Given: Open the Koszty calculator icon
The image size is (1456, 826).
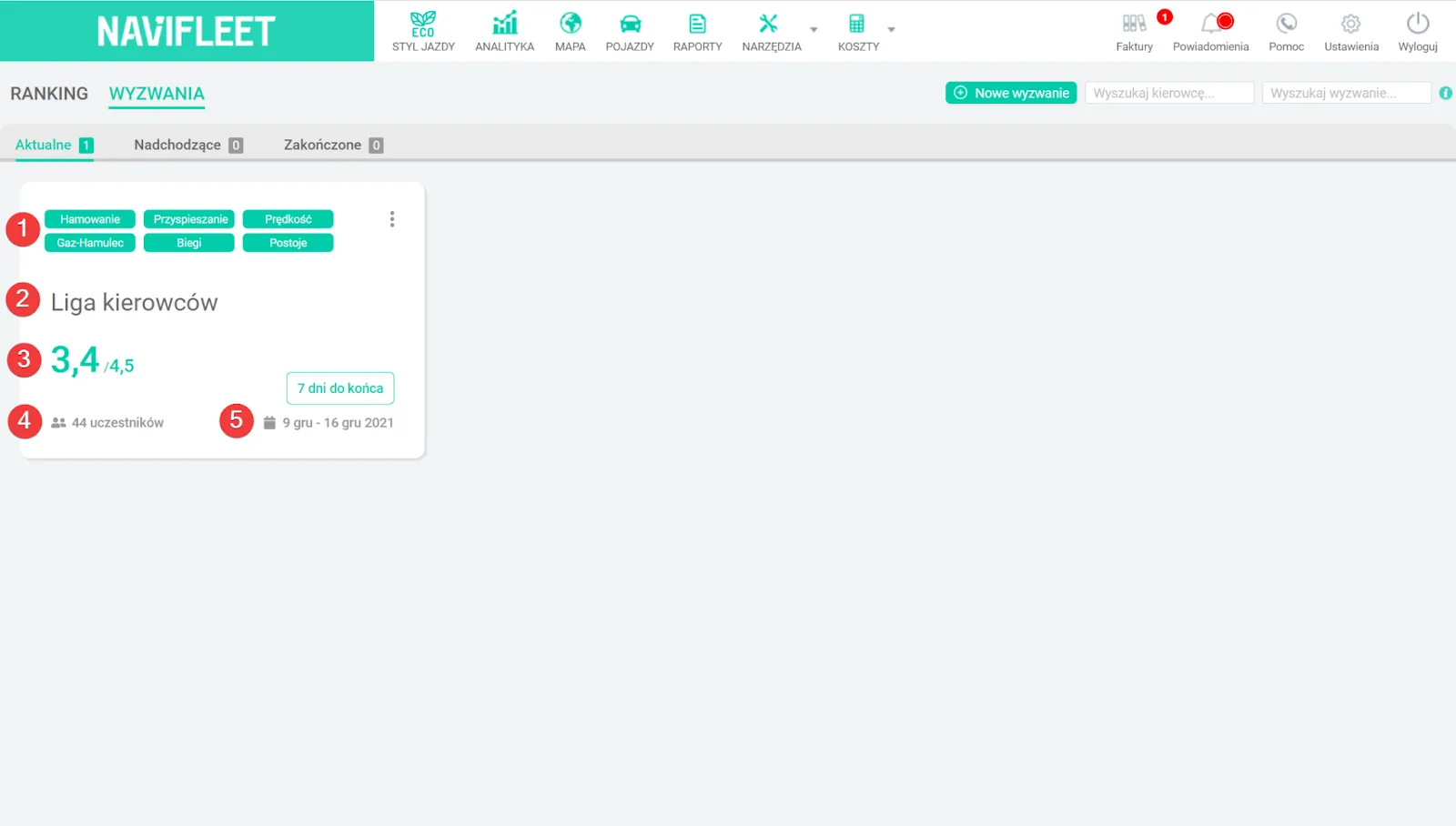Looking at the screenshot, I should tap(856, 24).
